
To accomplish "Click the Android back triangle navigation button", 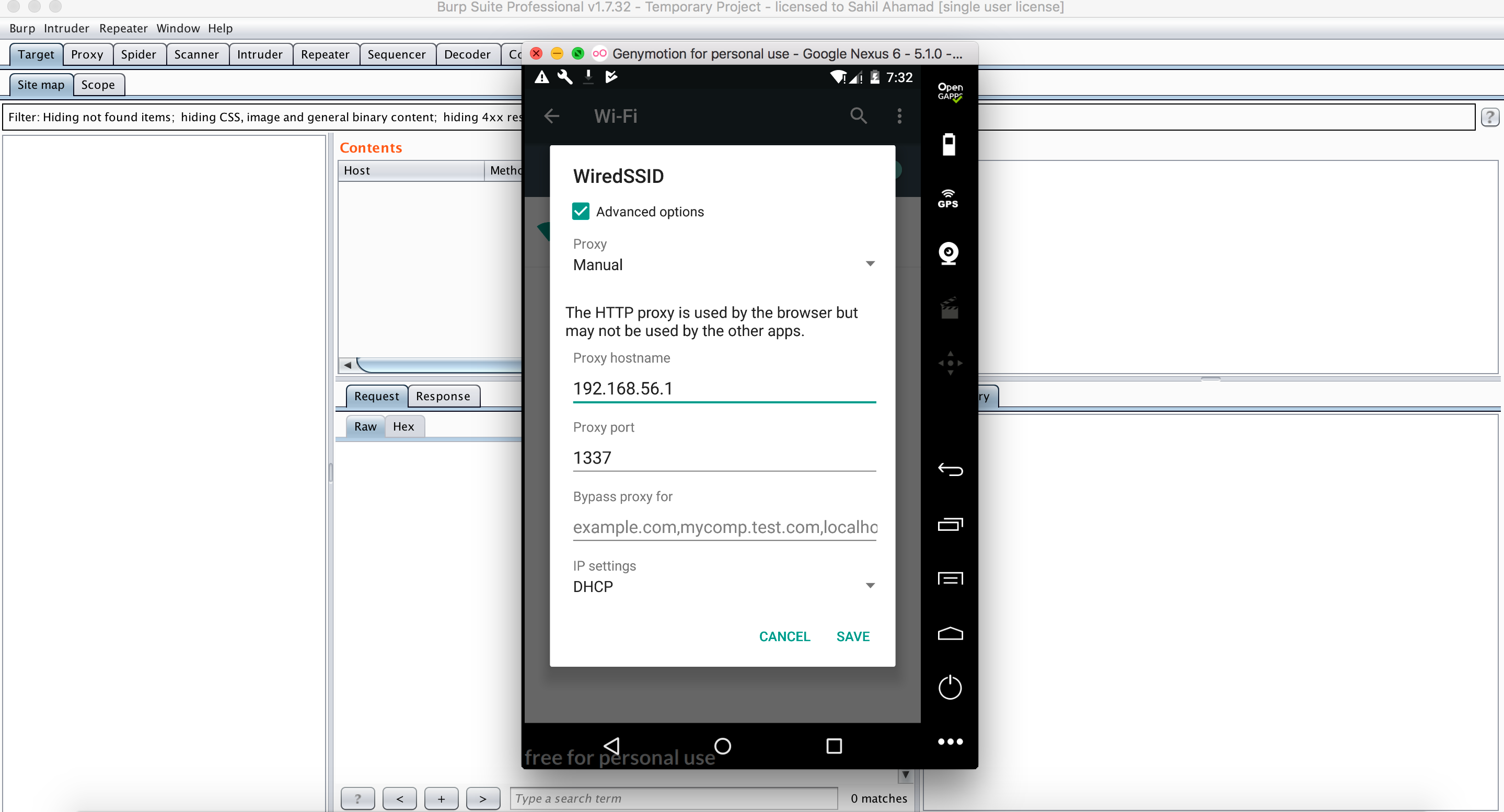I will click(611, 745).
